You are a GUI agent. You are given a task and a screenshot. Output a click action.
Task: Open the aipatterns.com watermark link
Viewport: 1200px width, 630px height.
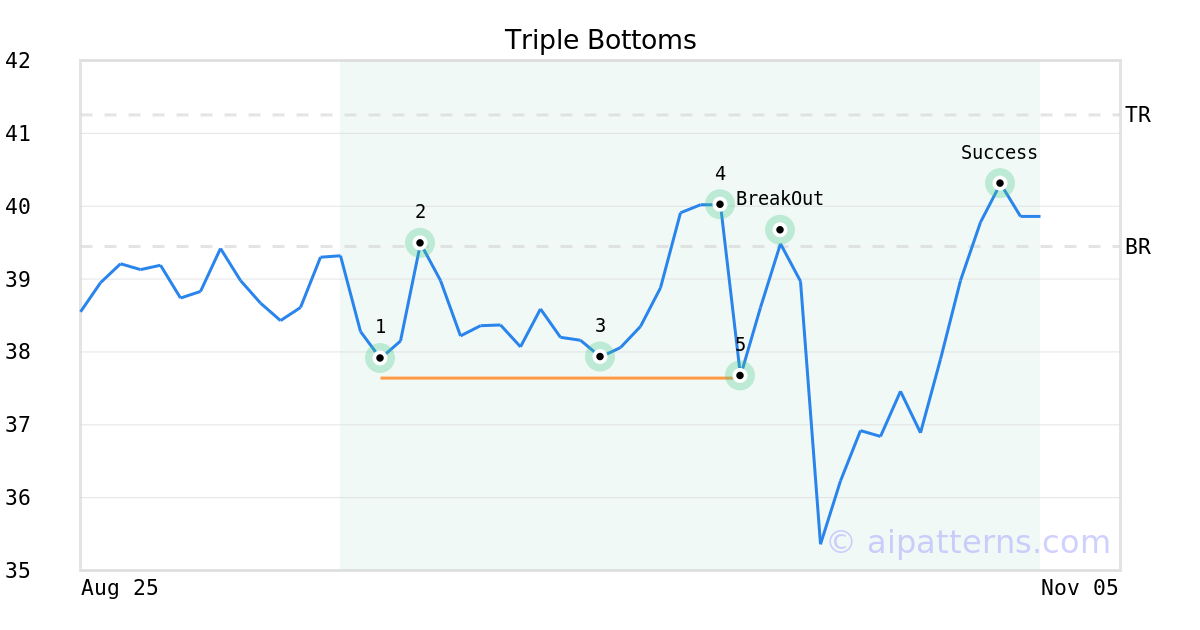click(x=968, y=542)
